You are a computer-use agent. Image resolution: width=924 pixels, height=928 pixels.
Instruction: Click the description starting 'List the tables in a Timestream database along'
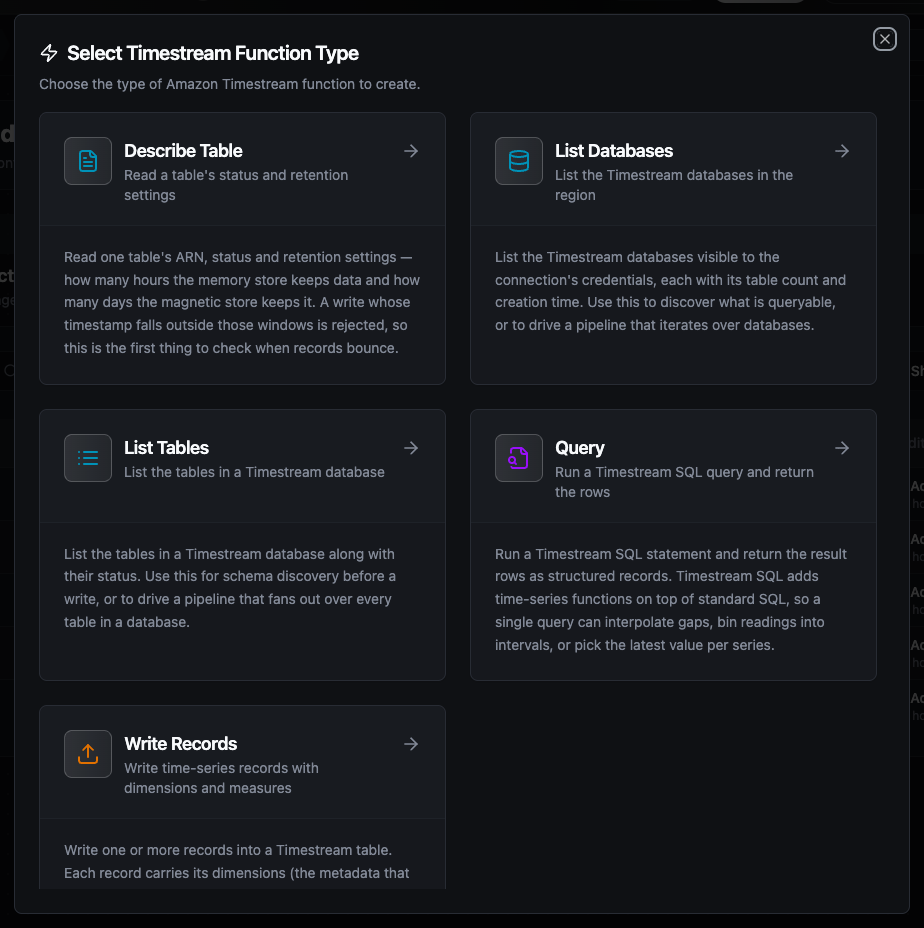pos(230,588)
